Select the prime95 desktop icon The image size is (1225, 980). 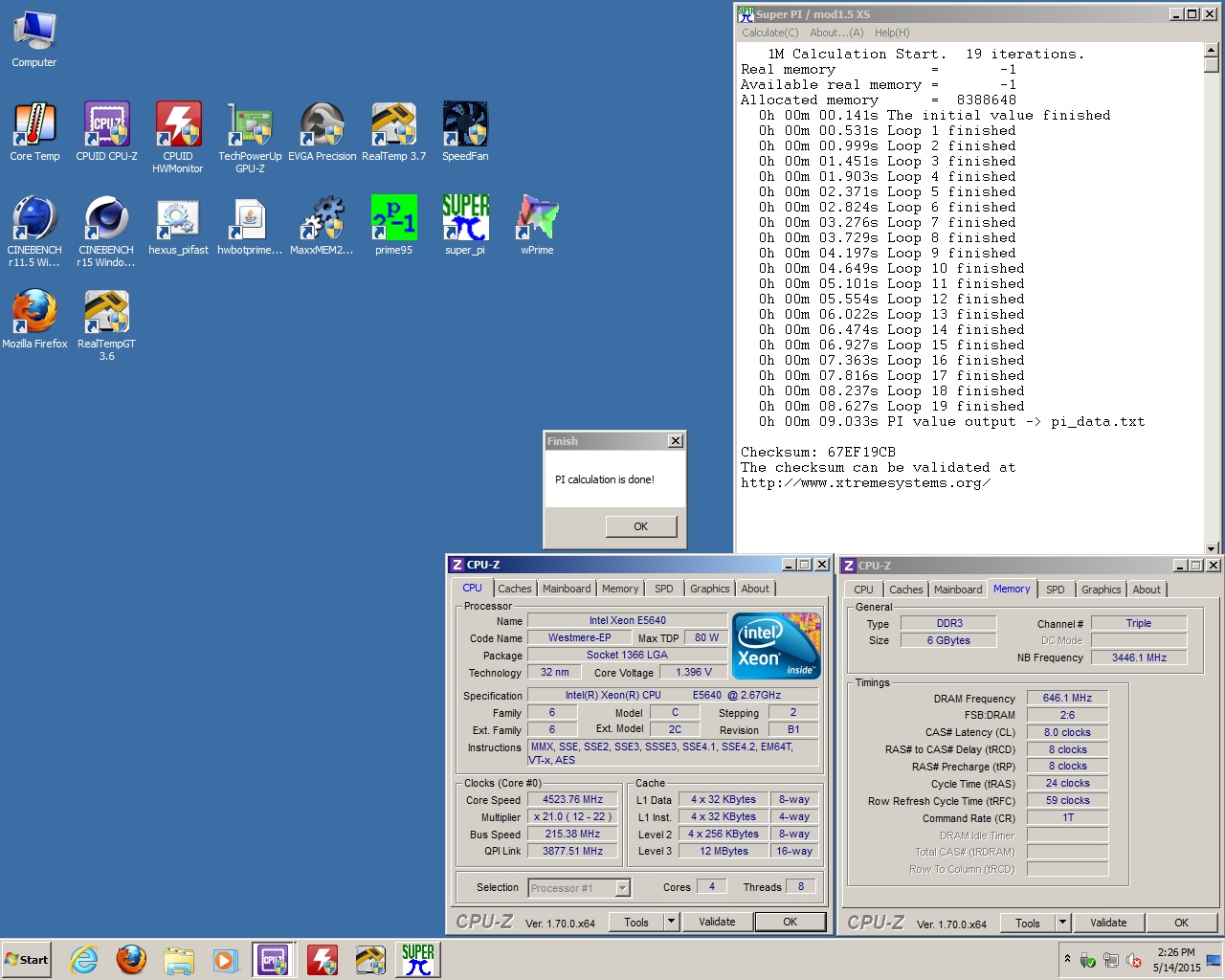point(393,225)
